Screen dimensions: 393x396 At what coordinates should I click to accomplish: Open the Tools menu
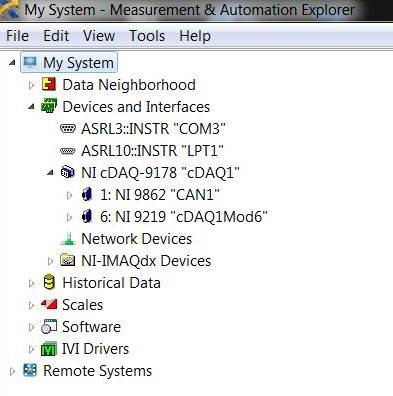(147, 36)
